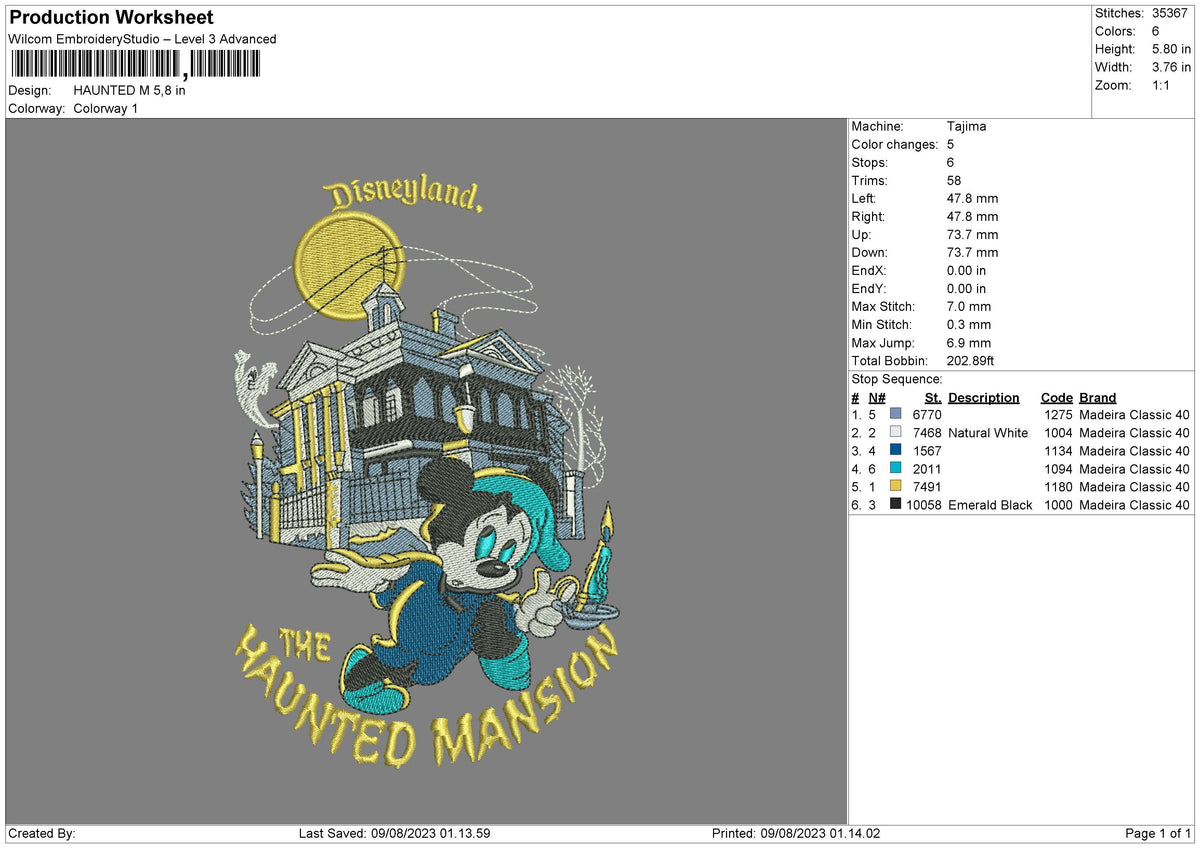Viewport: 1200px width, 848px height.
Task: Click the dark blue swatch for code 1134
Action: 895,451
